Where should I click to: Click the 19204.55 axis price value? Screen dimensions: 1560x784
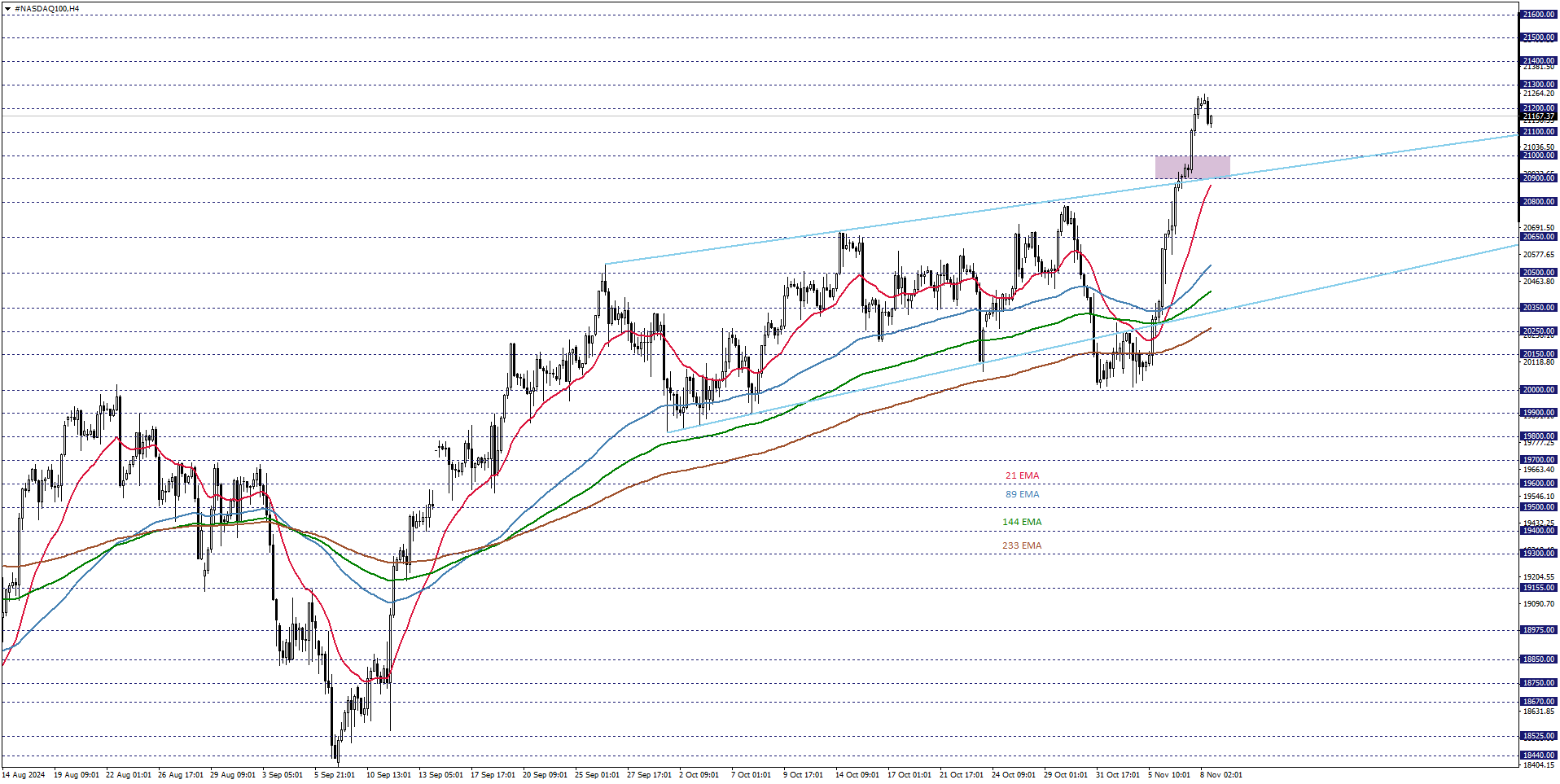pyautogui.click(x=1538, y=577)
